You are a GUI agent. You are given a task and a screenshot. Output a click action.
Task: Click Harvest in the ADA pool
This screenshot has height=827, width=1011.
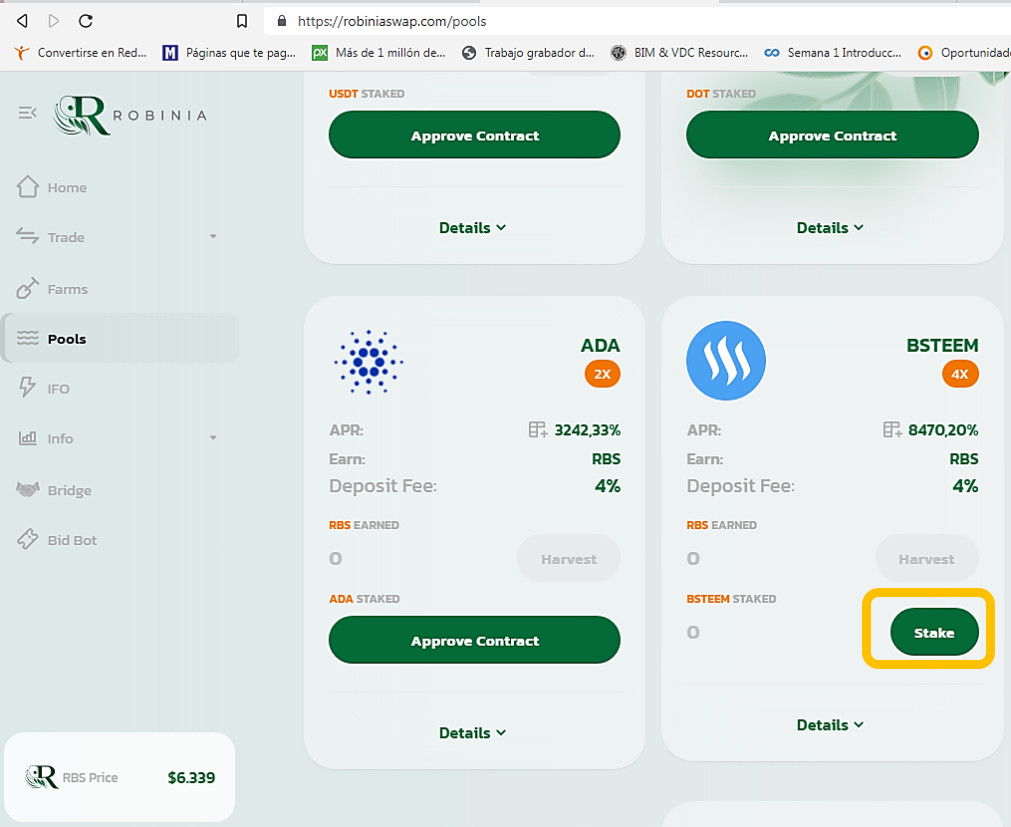(x=569, y=559)
